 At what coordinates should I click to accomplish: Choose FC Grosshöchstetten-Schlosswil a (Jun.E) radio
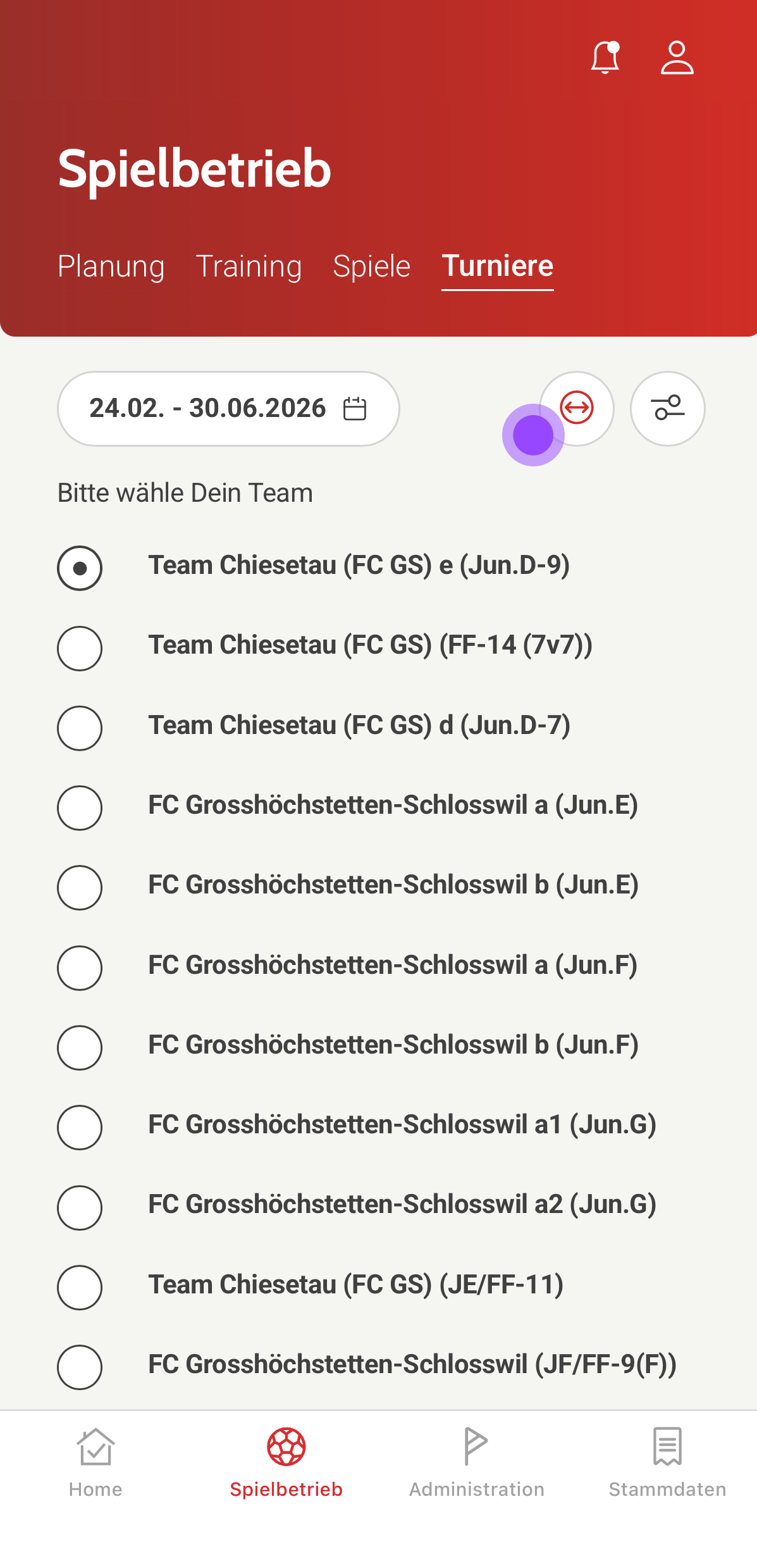[x=80, y=807]
